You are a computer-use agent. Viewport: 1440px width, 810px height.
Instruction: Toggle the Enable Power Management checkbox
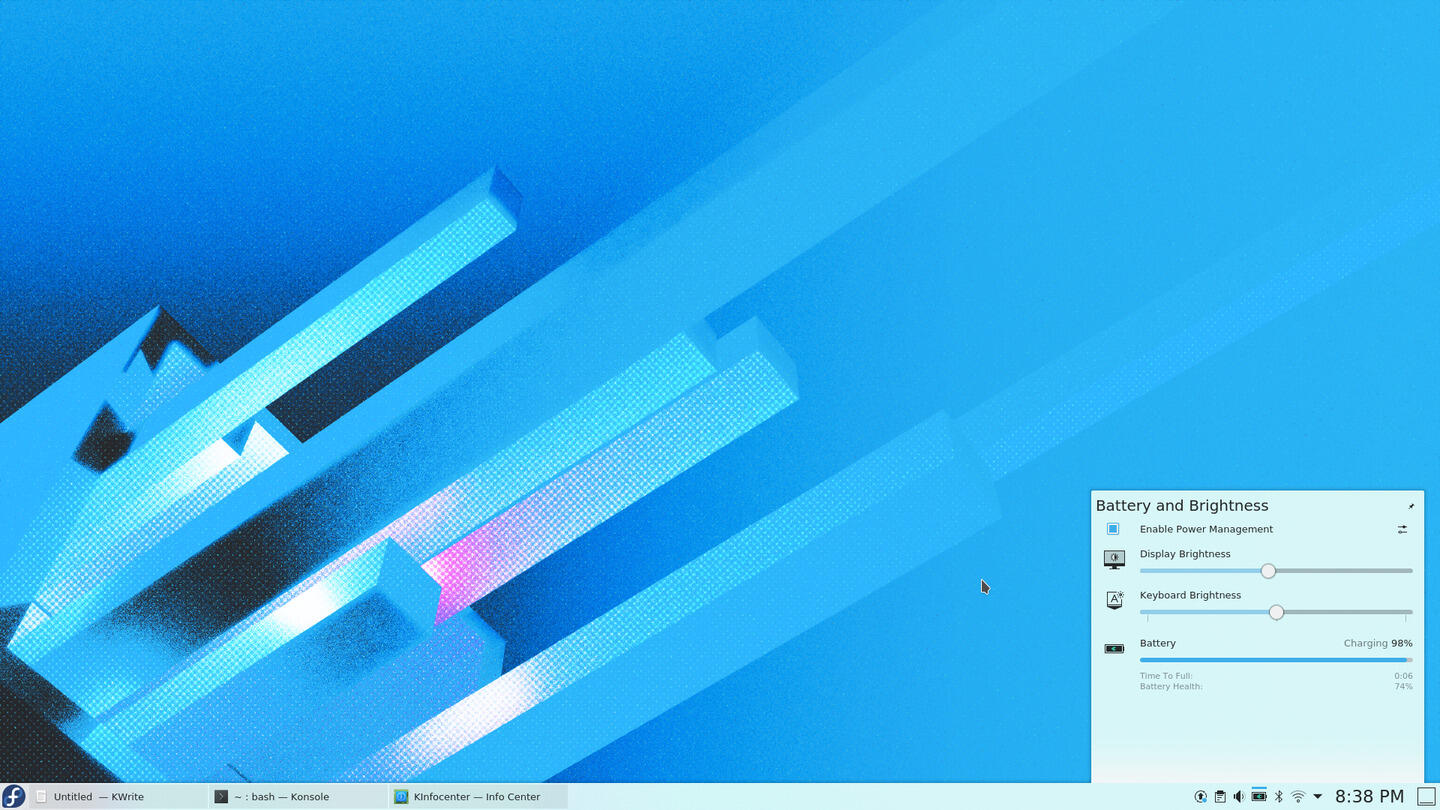1113,529
